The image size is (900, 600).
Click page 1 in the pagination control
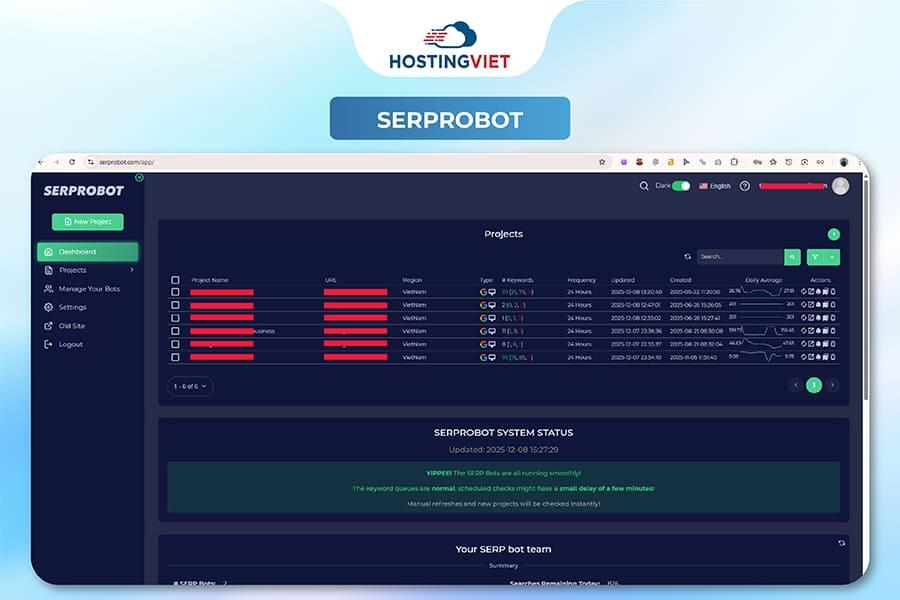(x=816, y=384)
